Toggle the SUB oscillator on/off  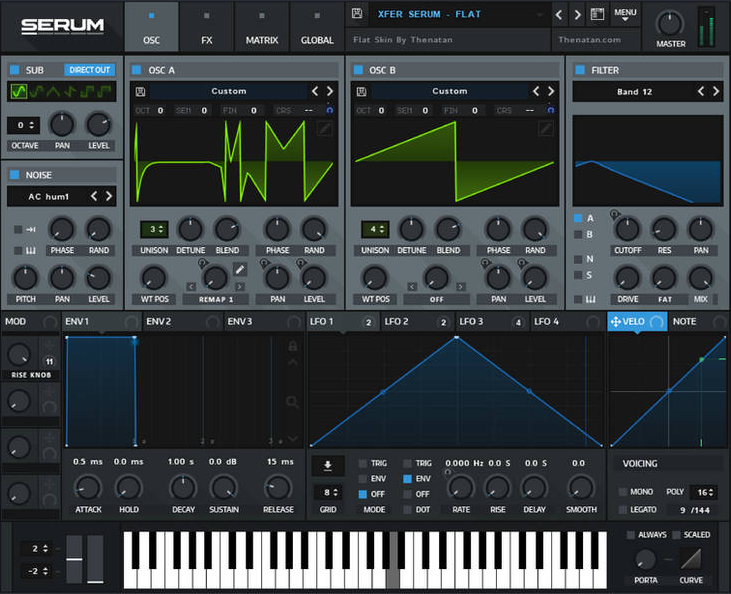coord(14,70)
